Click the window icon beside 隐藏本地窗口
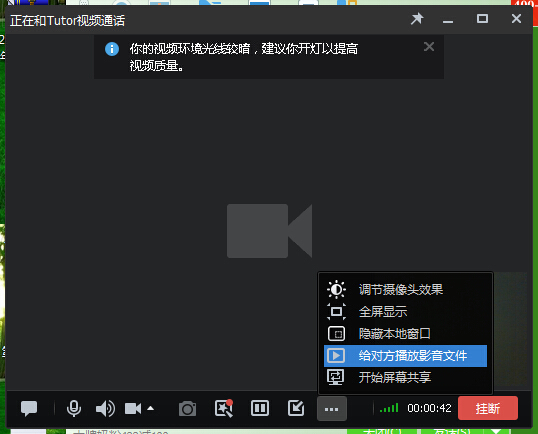The image size is (538, 434). 336,333
